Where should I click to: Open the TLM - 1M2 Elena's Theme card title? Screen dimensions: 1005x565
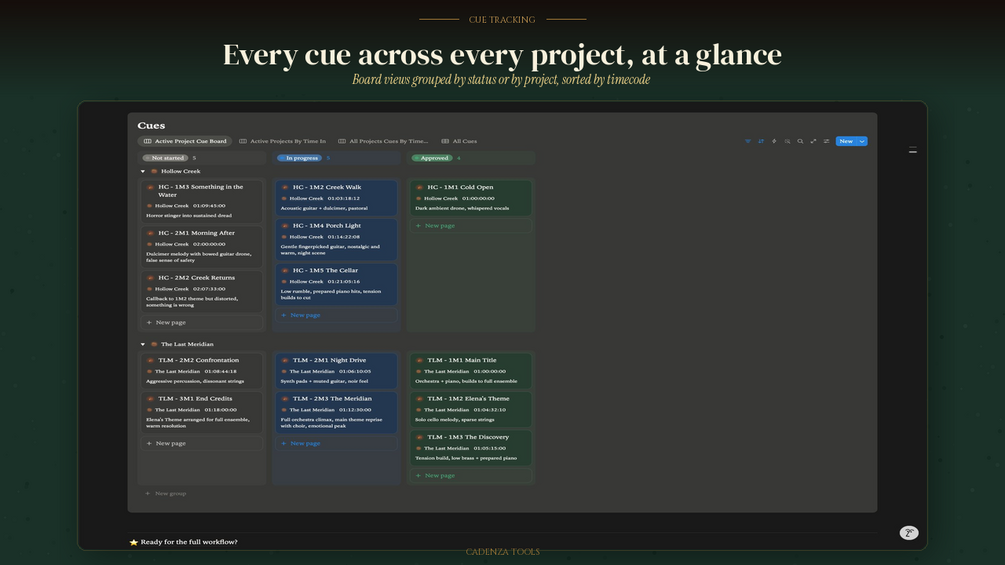(x=469, y=398)
